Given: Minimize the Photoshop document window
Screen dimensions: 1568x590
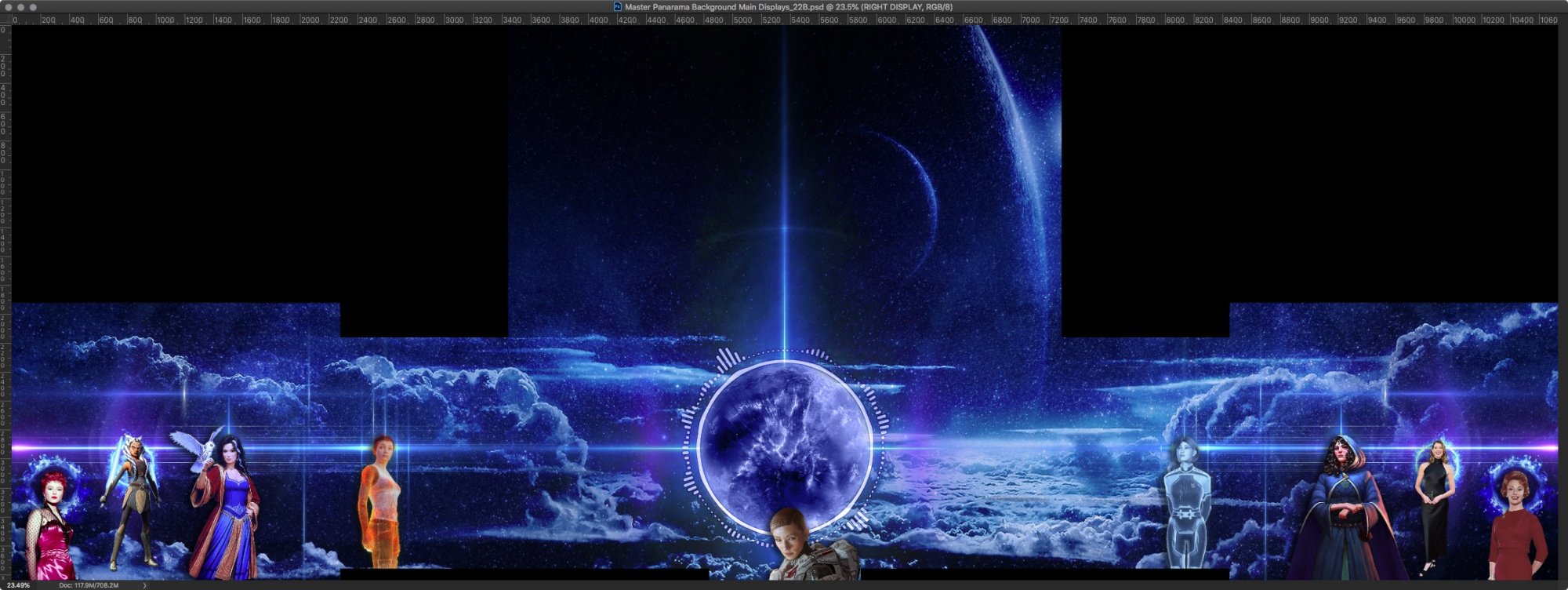Looking at the screenshot, I should [20, 7].
